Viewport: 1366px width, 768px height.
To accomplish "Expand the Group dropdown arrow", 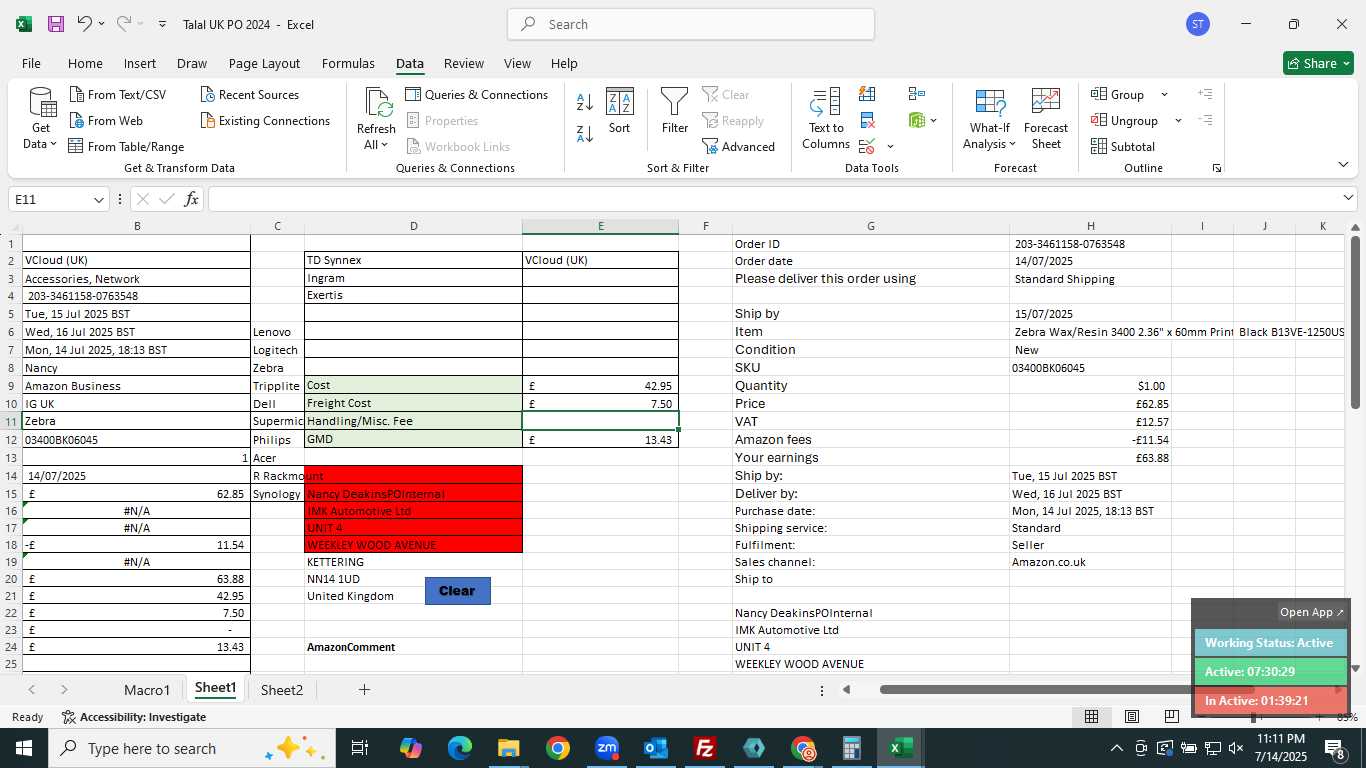I will pos(1164,95).
